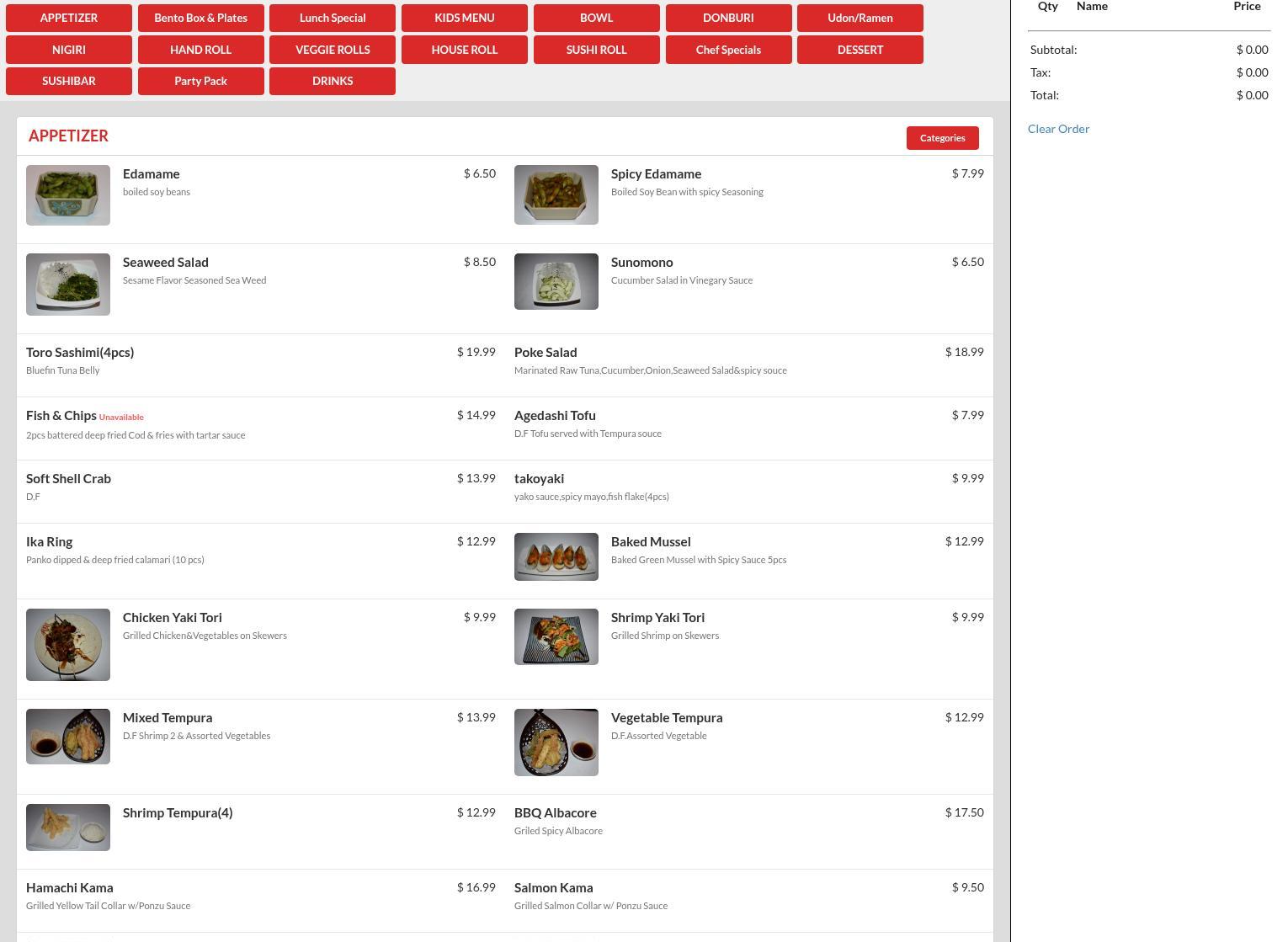Open the DRINKS category
1288x942 pixels.
coord(333,81)
